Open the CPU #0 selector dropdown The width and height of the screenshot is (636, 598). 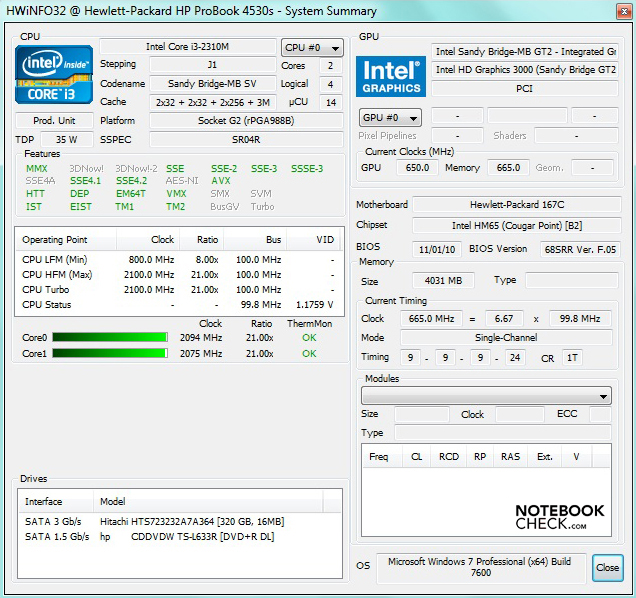tap(312, 47)
